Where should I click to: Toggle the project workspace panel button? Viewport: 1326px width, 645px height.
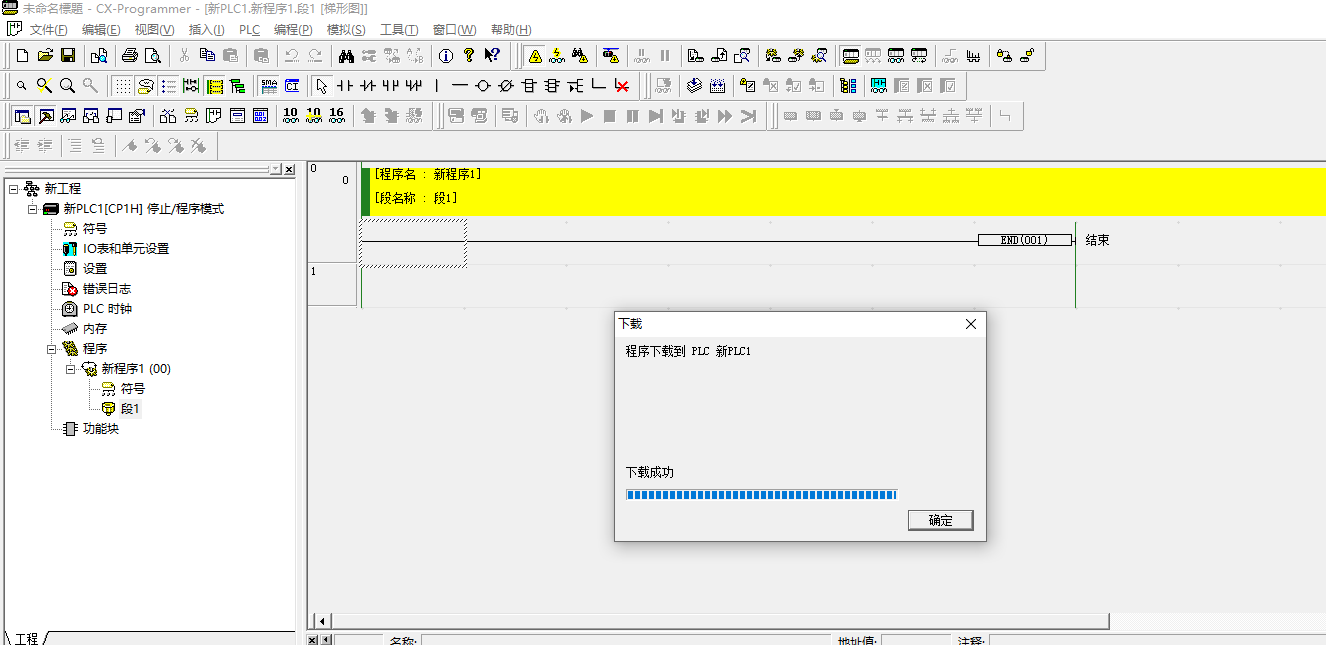tap(22, 116)
